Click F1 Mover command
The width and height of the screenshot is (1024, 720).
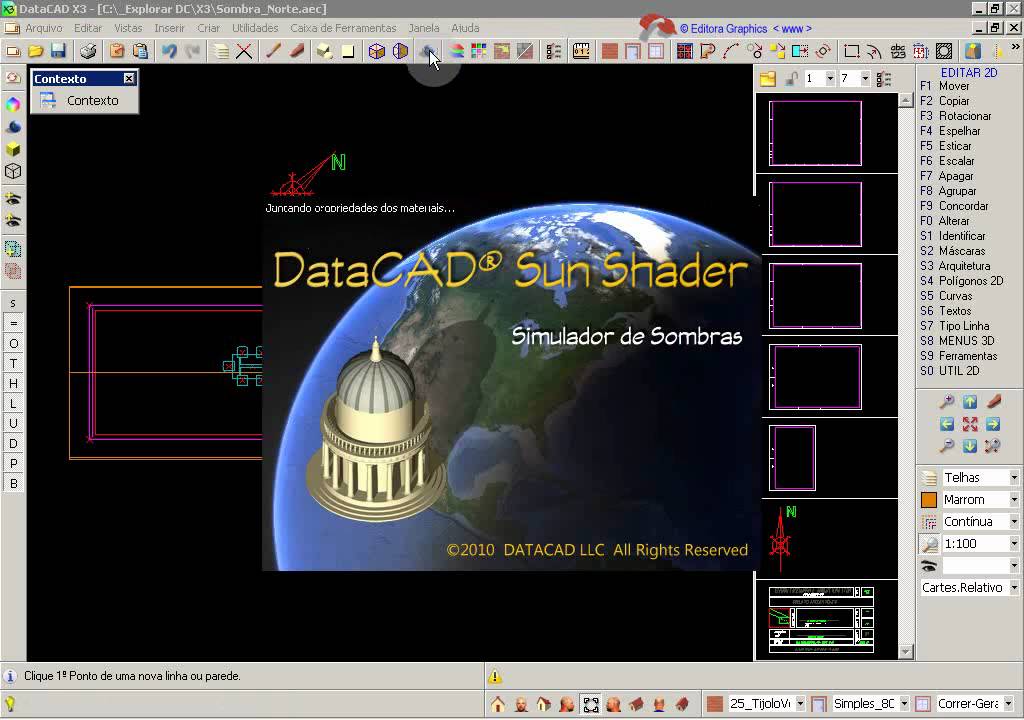coord(945,86)
